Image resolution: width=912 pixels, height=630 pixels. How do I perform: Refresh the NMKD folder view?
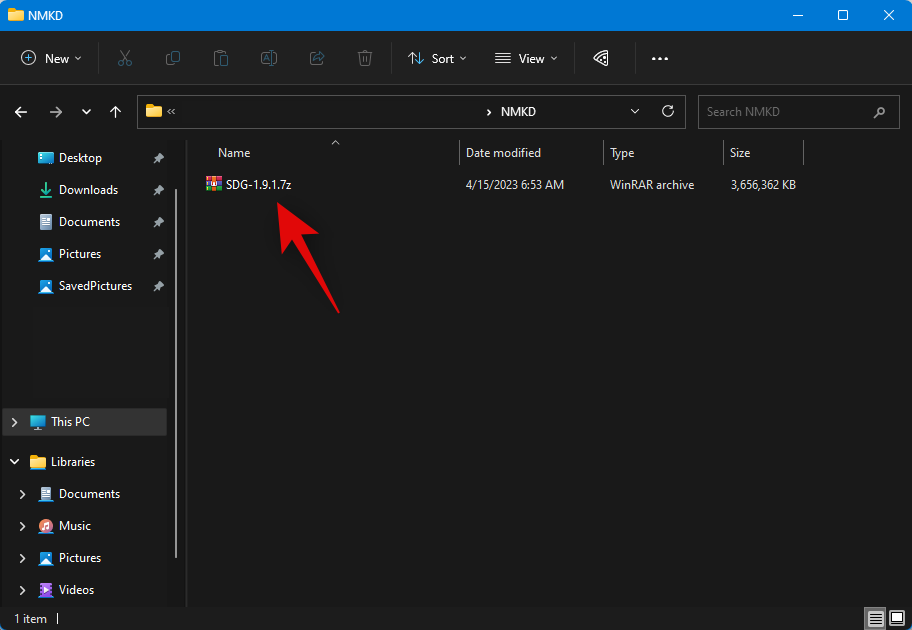[x=668, y=112]
